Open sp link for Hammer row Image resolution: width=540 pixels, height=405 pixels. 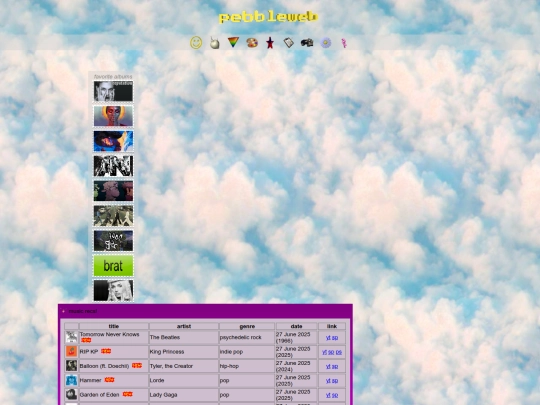335,381
